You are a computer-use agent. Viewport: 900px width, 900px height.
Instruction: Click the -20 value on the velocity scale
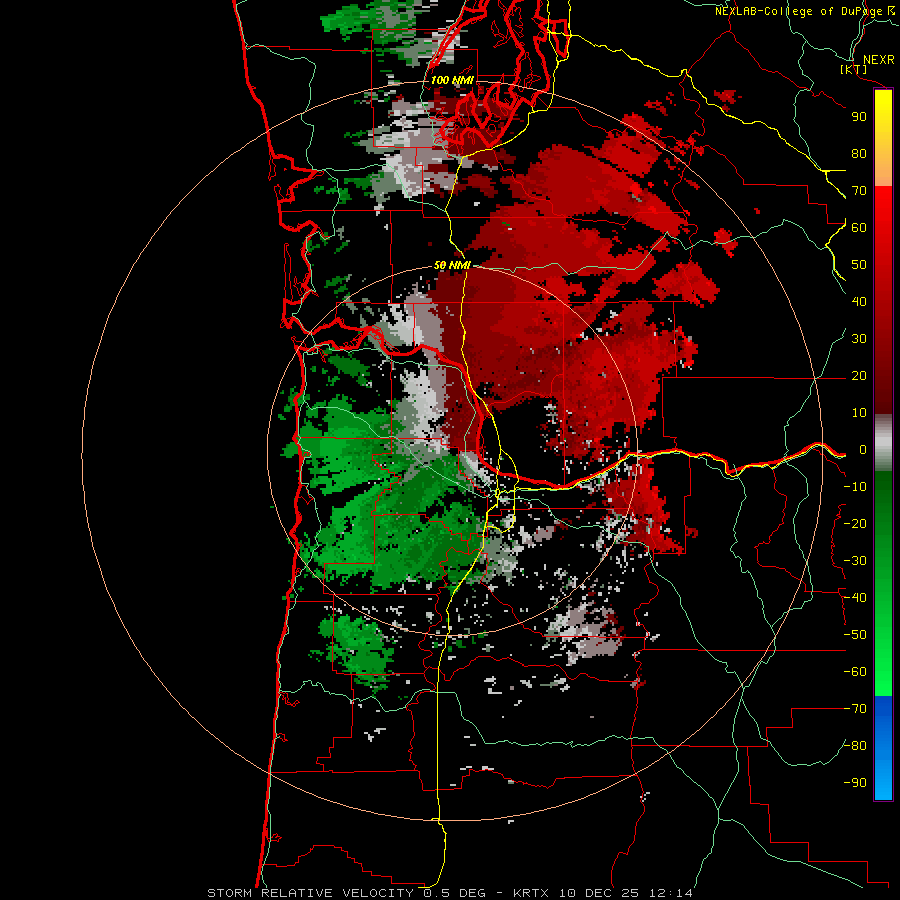coord(855,523)
